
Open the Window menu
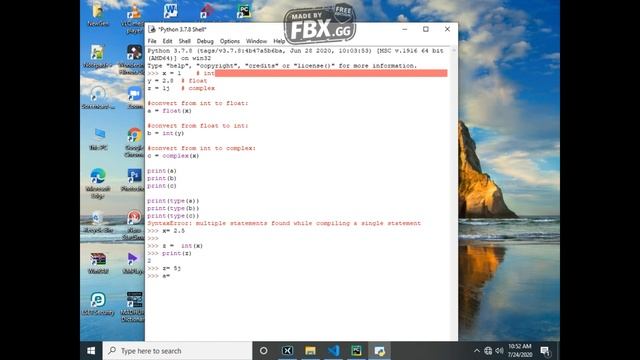pyautogui.click(x=256, y=41)
